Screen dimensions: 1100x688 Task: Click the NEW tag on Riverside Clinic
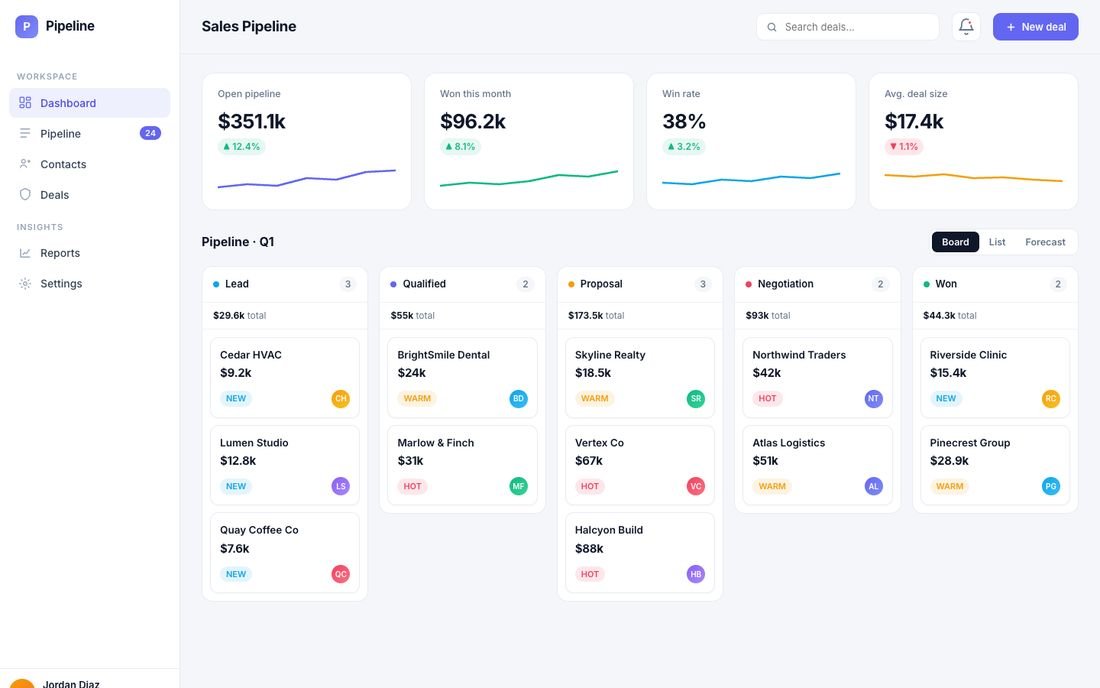[x=946, y=398]
